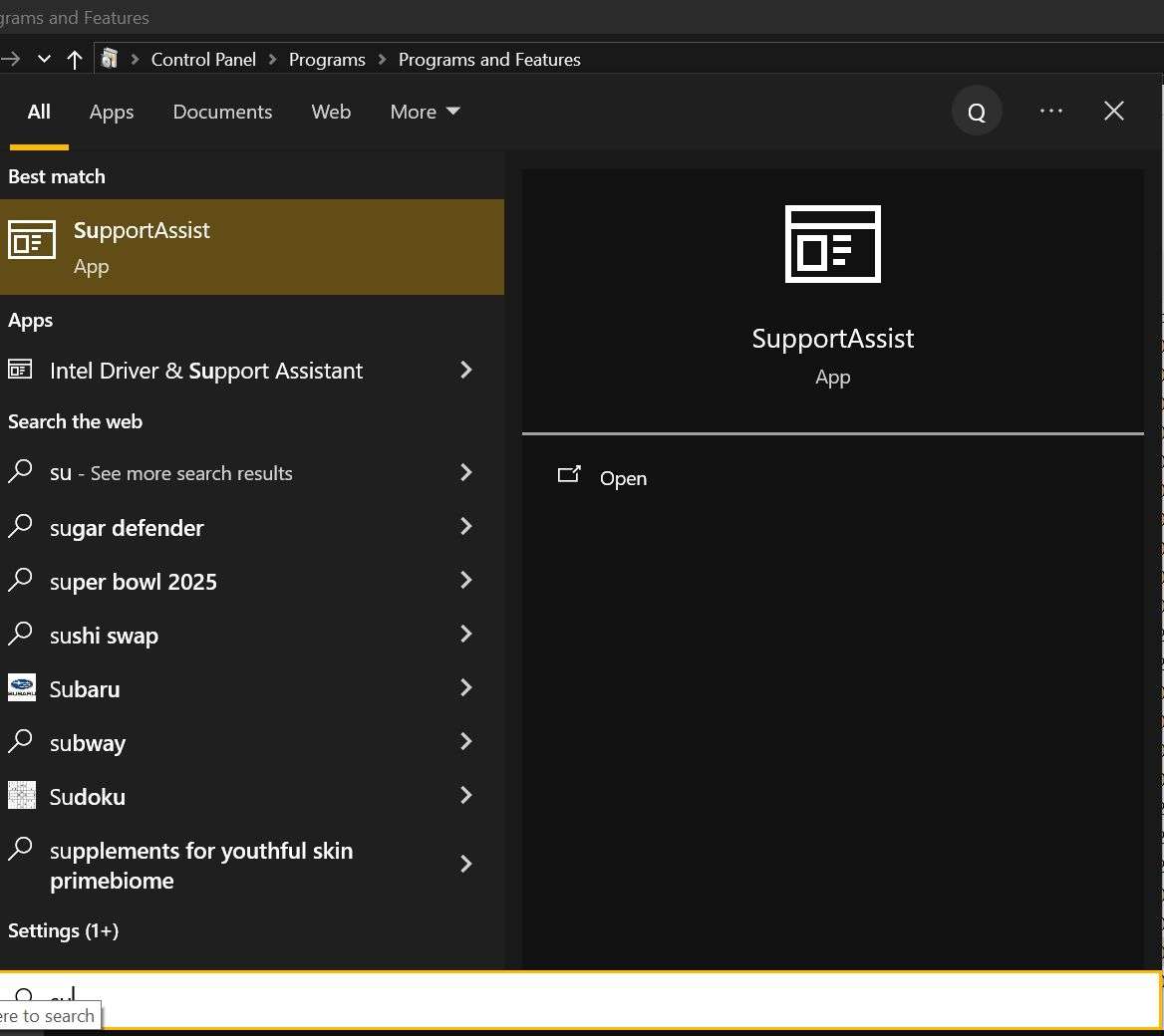The height and width of the screenshot is (1036, 1164).
Task: Expand the Subaru suggestion chevron
Action: (x=466, y=687)
